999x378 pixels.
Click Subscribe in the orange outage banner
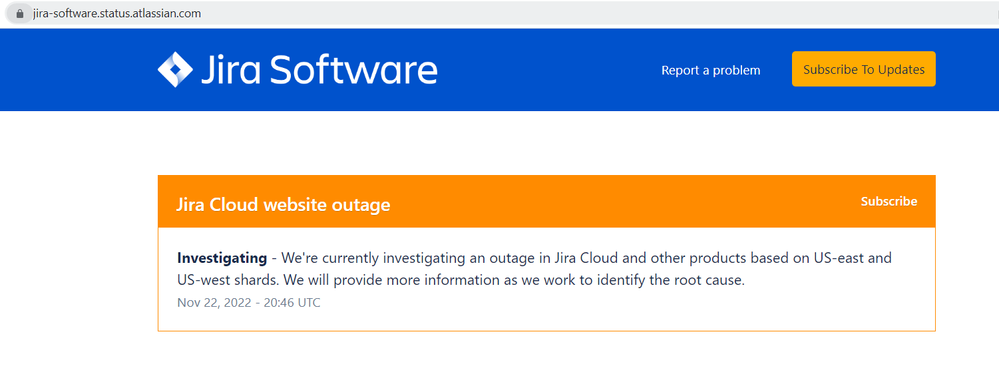889,201
